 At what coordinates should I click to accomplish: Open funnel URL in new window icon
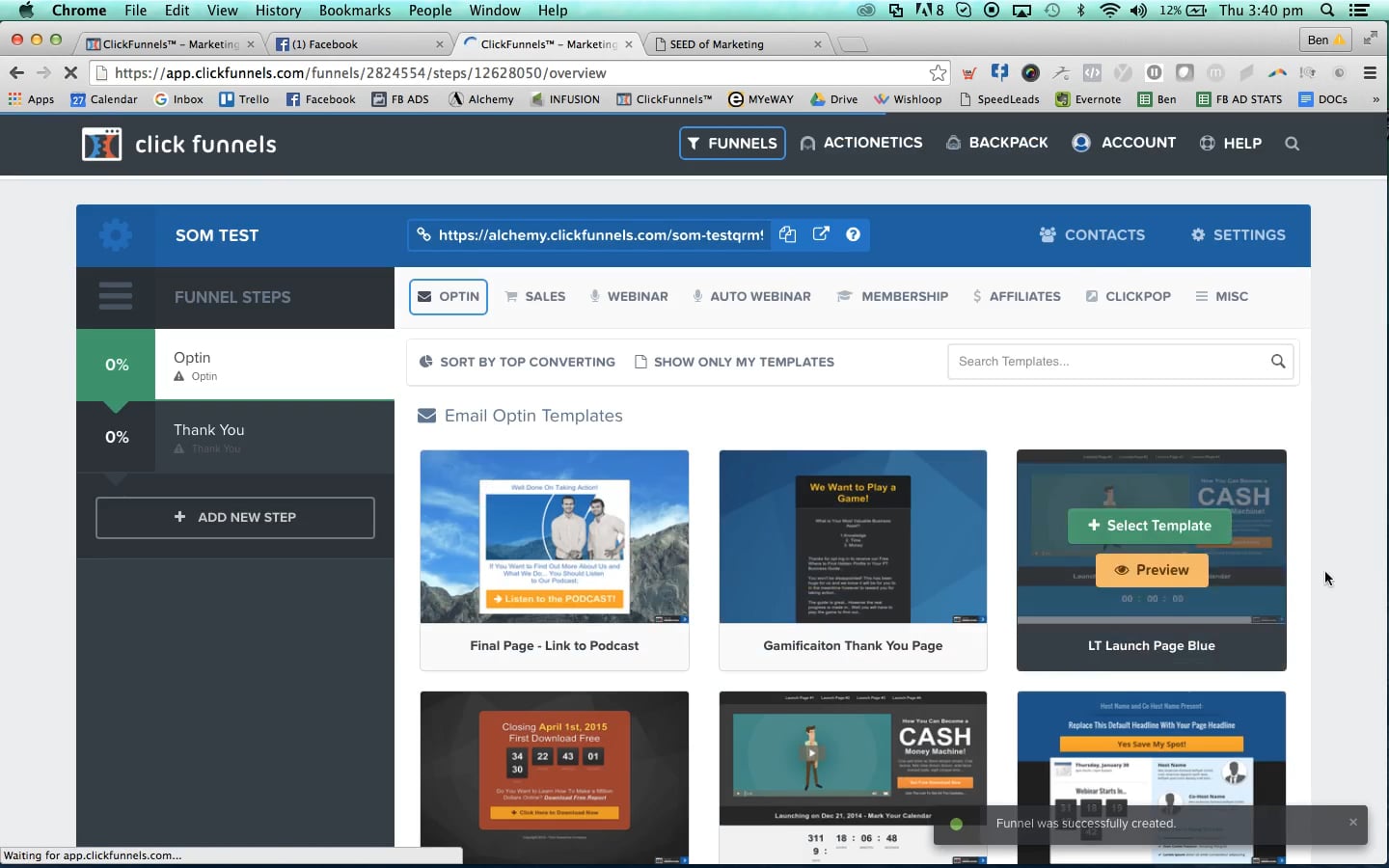click(x=821, y=234)
